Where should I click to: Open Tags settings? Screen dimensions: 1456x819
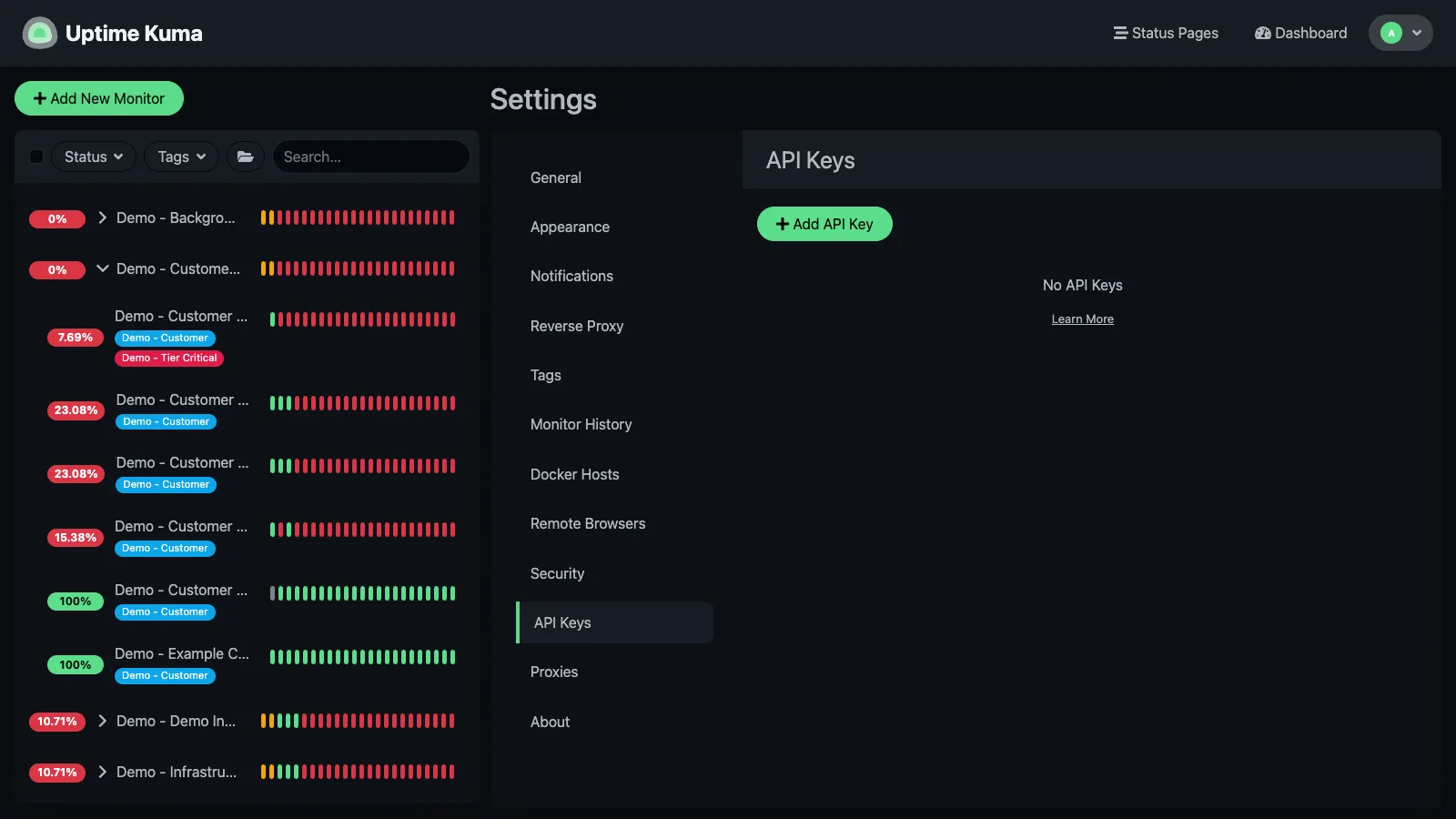click(x=614, y=375)
